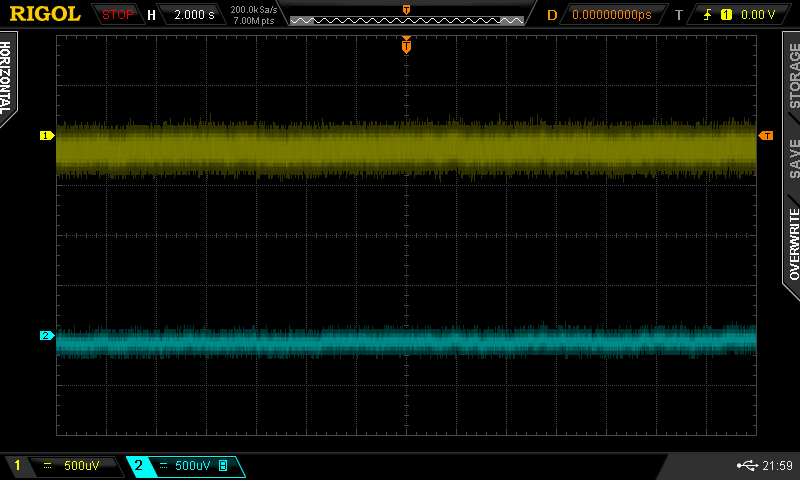Click the orange trigger level marker at right
This screenshot has width=800, height=480.
(x=766, y=135)
